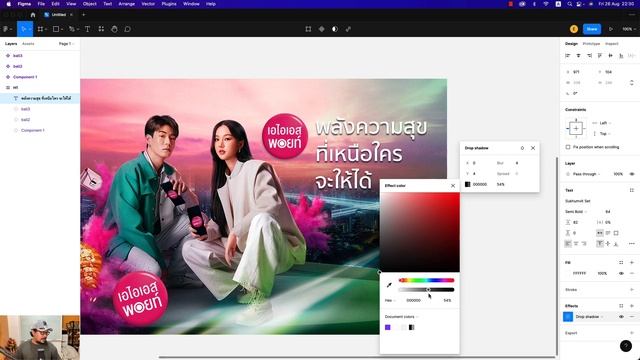Switch to the Prototype tab

[x=591, y=44]
